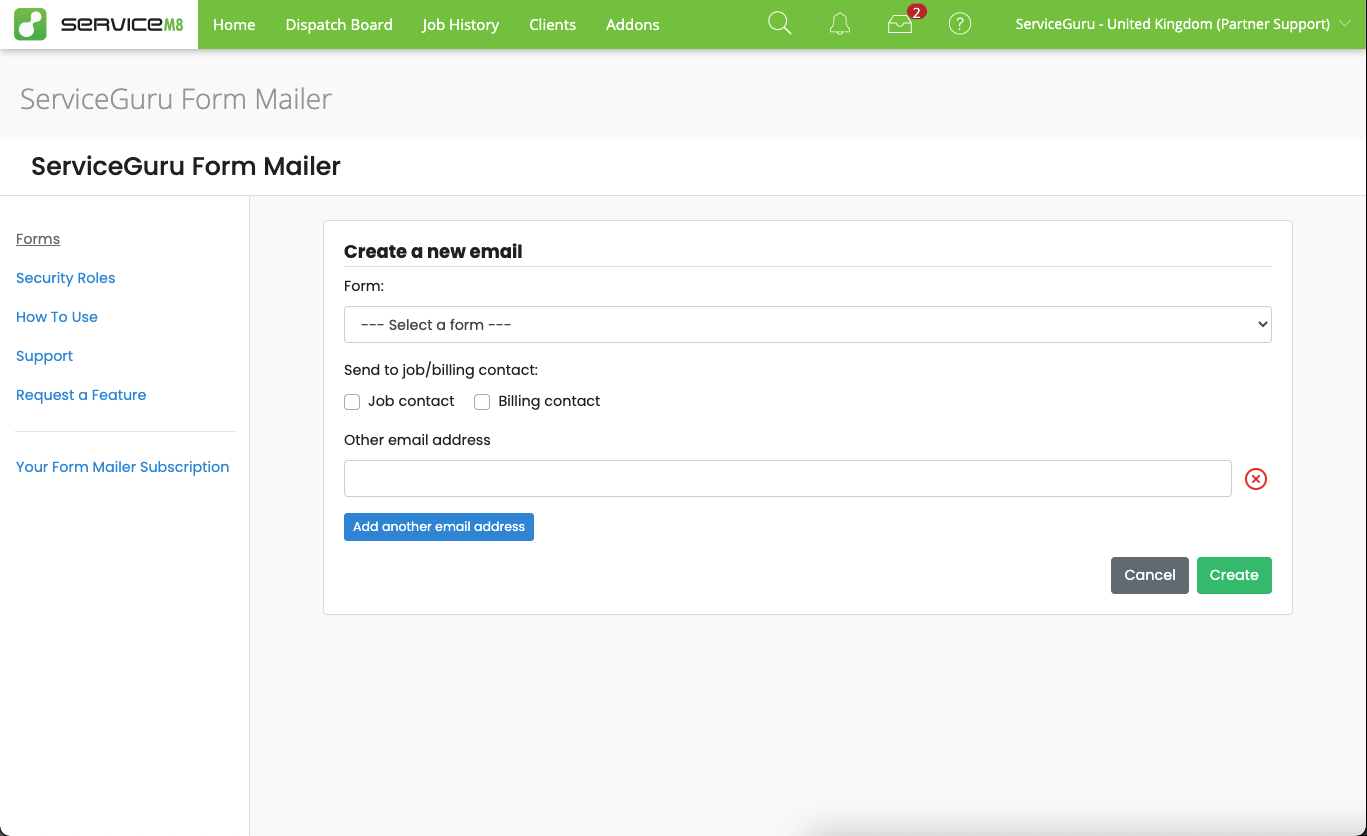Viewport: 1367px width, 836px height.
Task: Open the Dispatch Board
Action: click(x=339, y=24)
